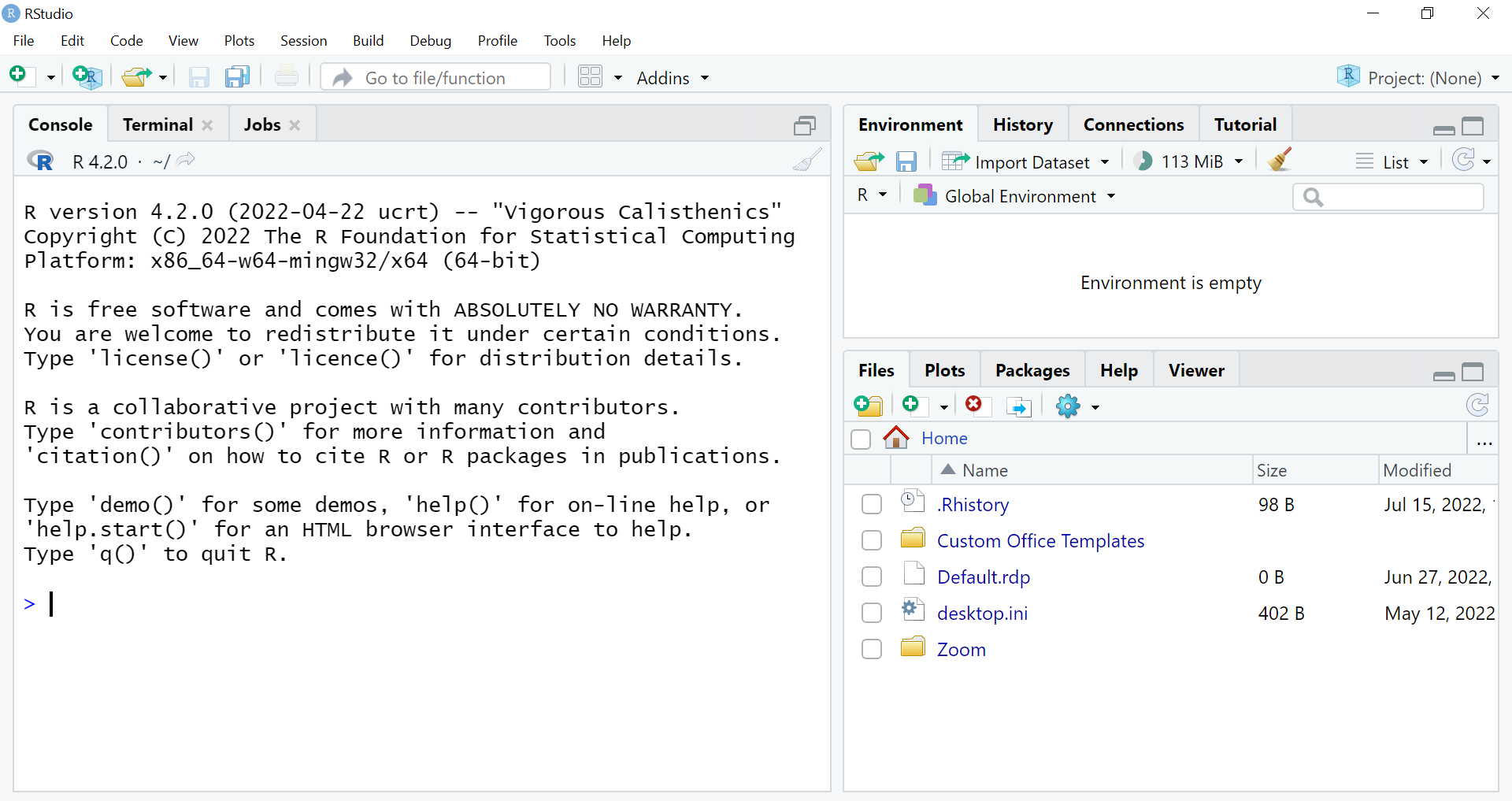Switch to the Plots tab

[944, 370]
